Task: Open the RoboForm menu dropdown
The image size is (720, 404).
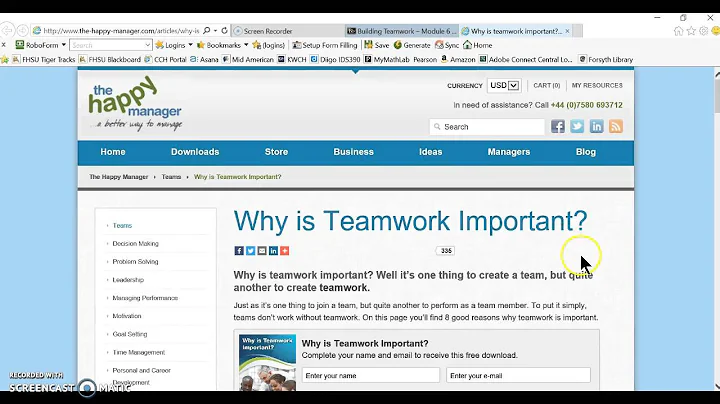Action: [40, 45]
